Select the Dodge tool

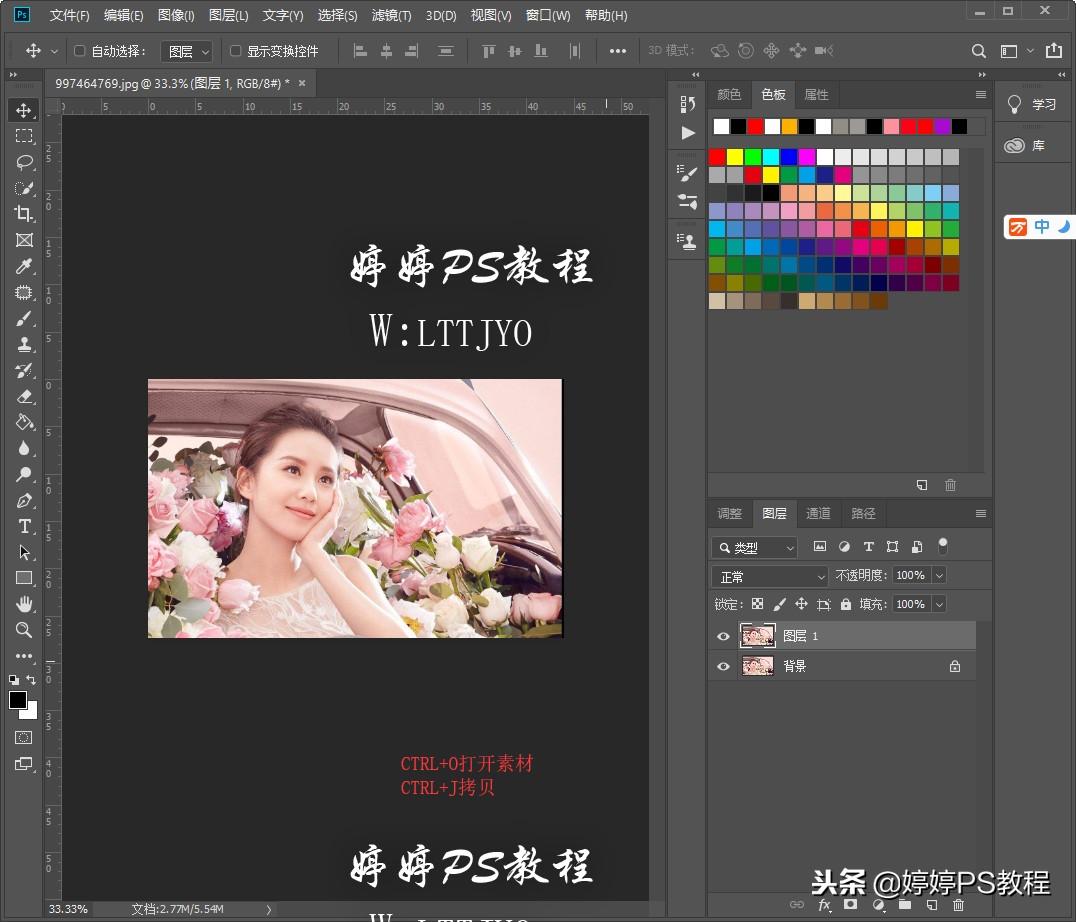tap(24, 474)
